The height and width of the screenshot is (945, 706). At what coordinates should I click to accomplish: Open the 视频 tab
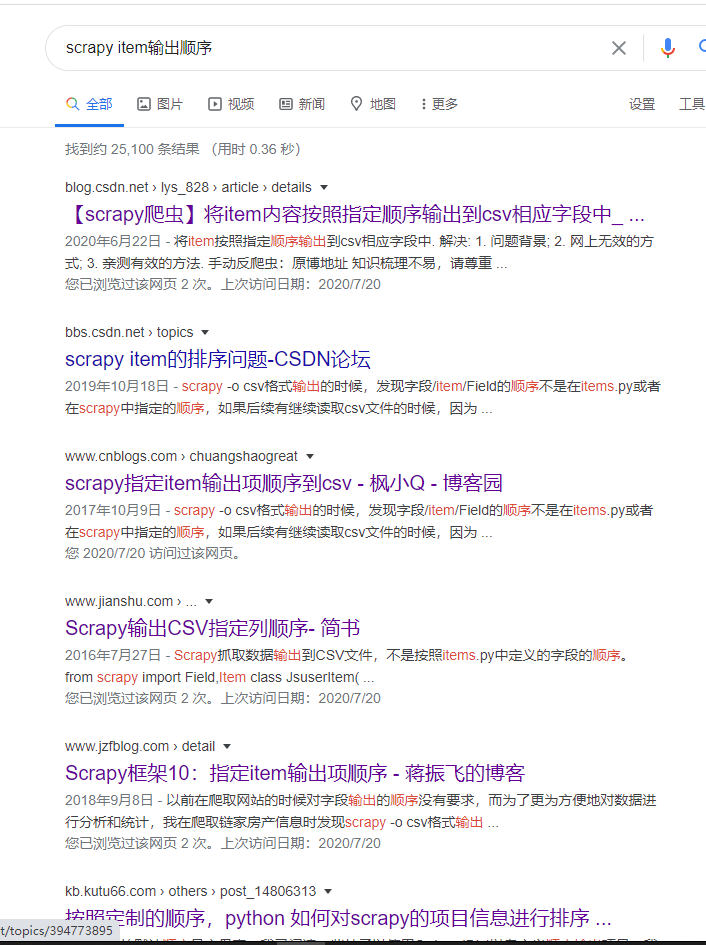tap(231, 104)
